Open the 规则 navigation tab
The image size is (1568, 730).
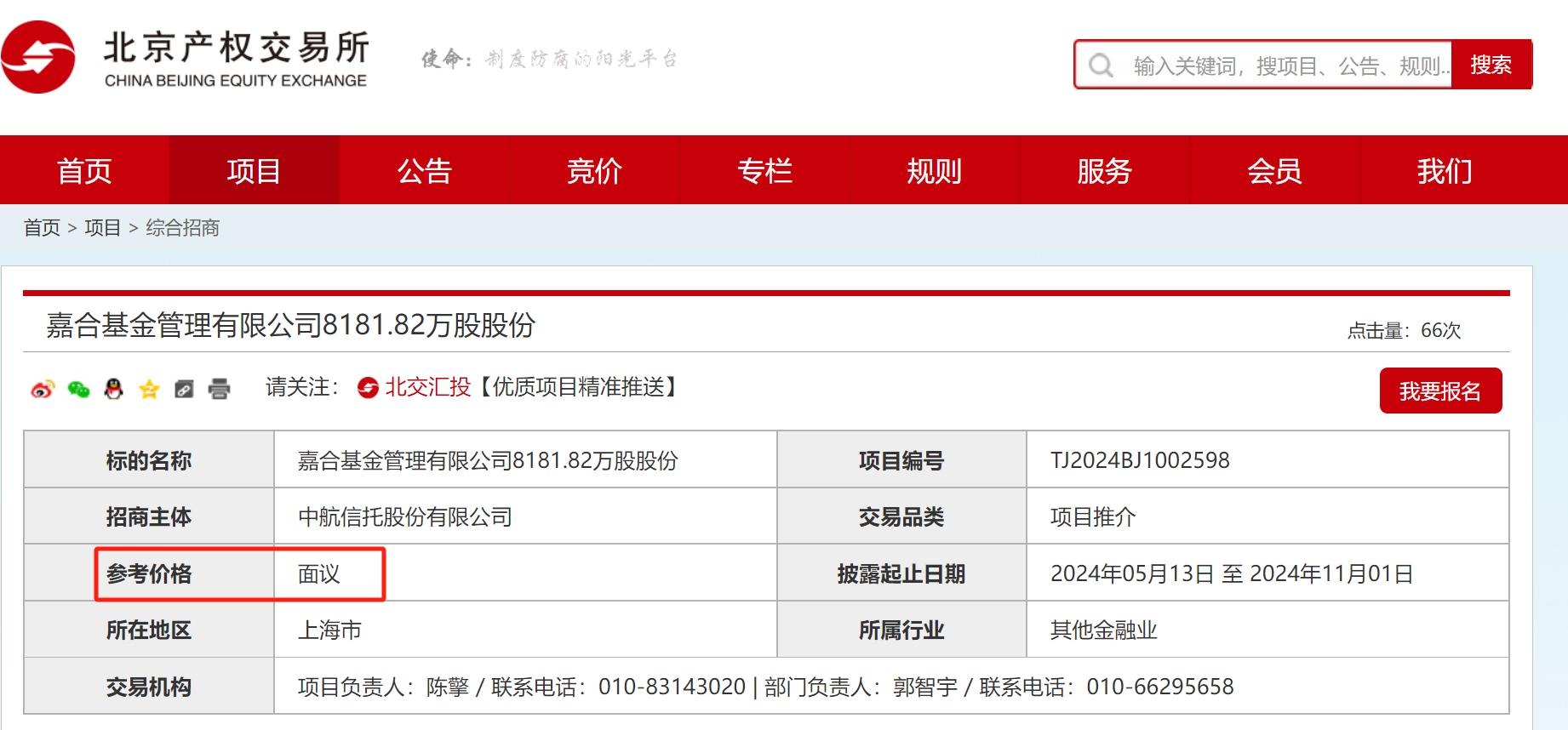(x=934, y=170)
